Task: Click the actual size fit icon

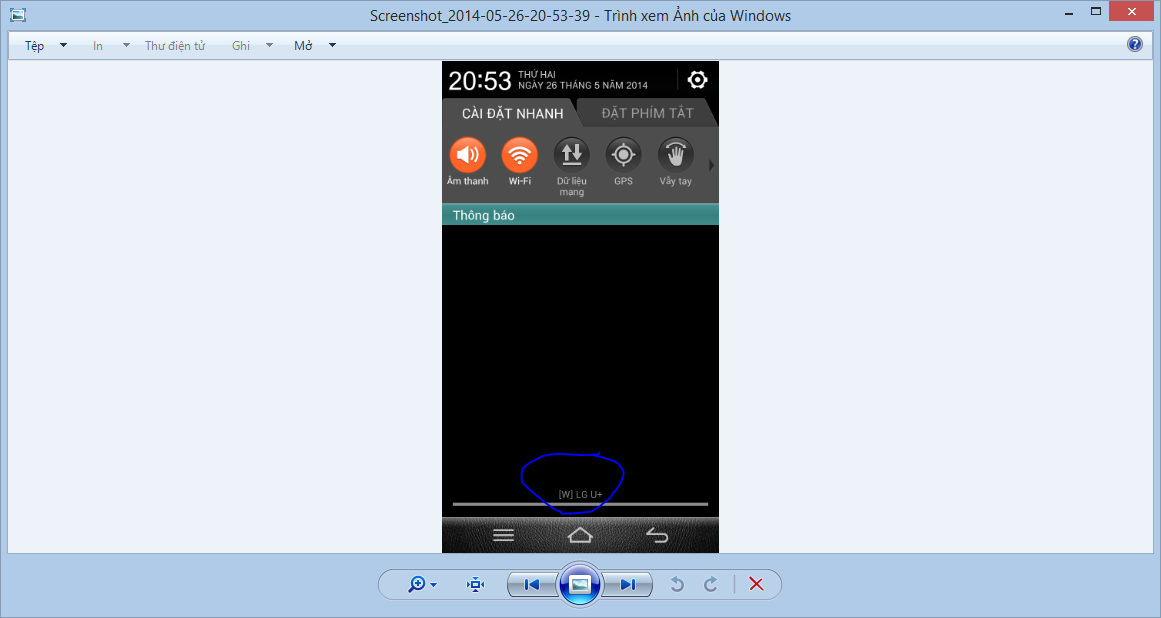Action: click(475, 585)
